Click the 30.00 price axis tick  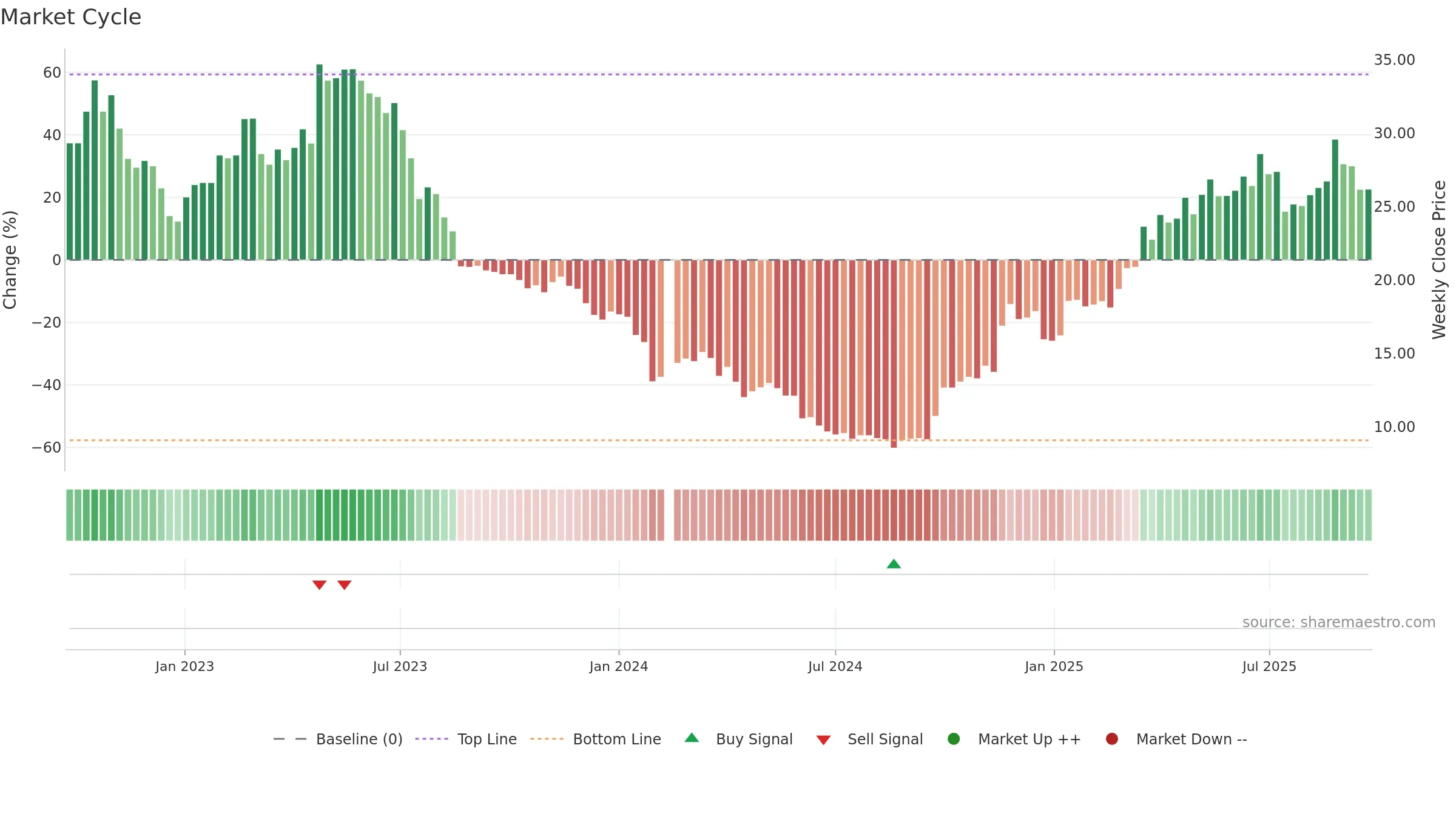(1394, 133)
